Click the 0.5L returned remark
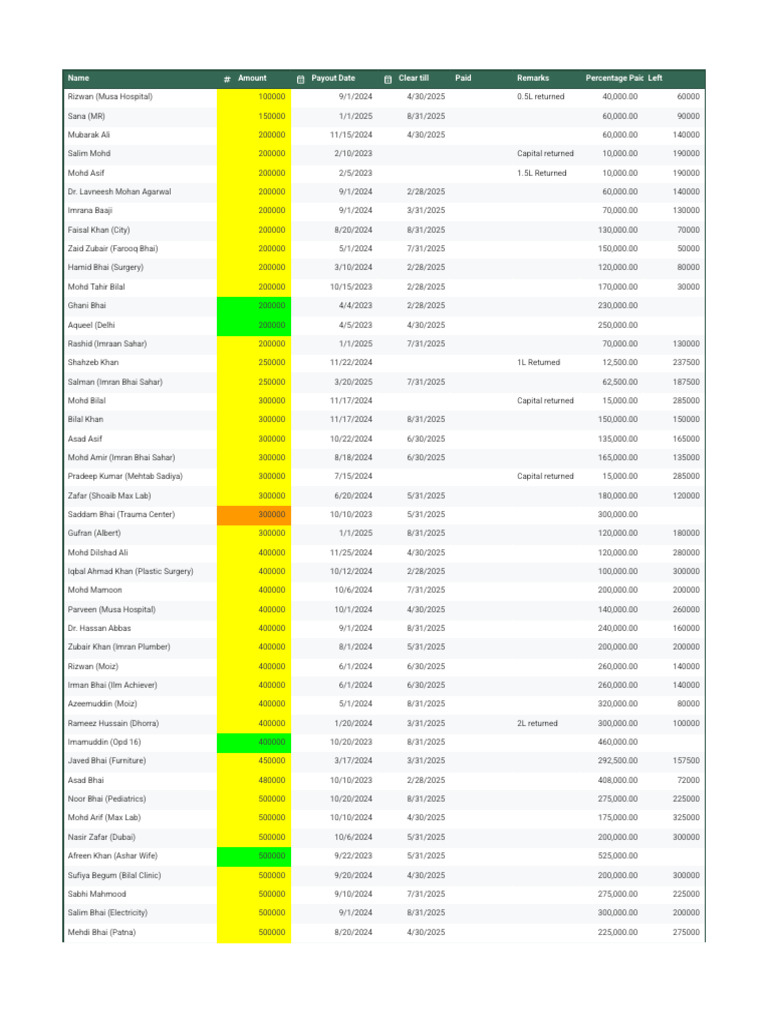 point(541,97)
